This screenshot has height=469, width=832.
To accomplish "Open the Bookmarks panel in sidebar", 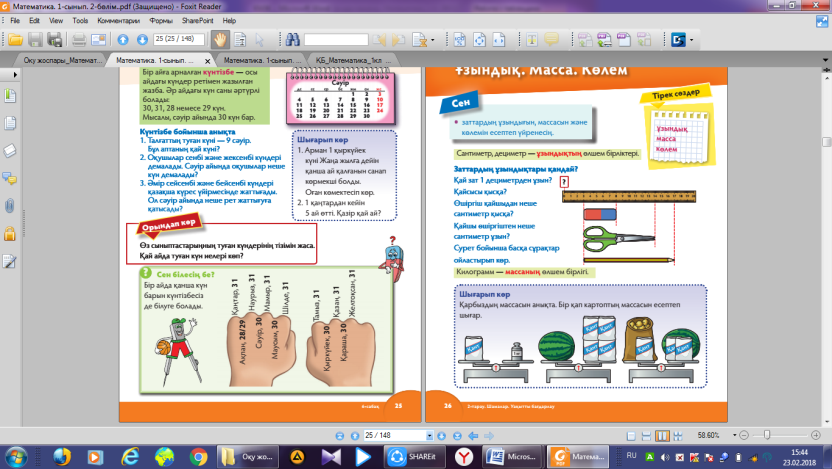I will [10, 96].
